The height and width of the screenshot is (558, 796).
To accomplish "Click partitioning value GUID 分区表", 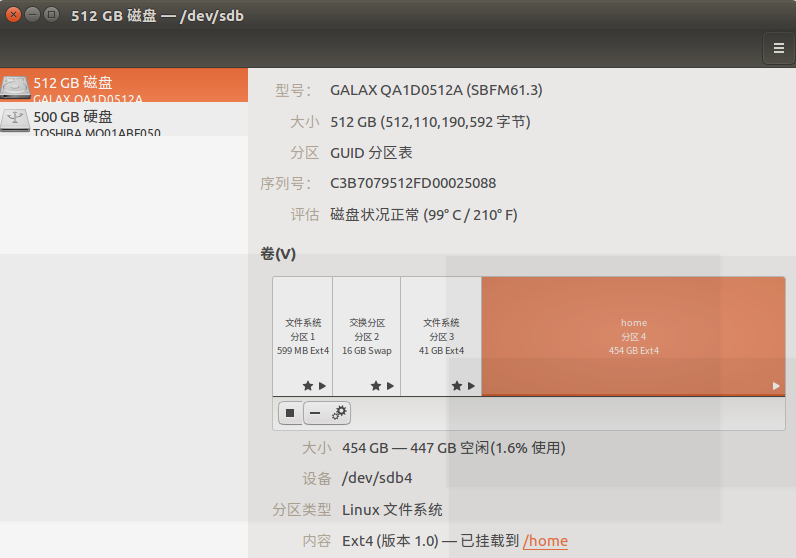I will coord(371,153).
